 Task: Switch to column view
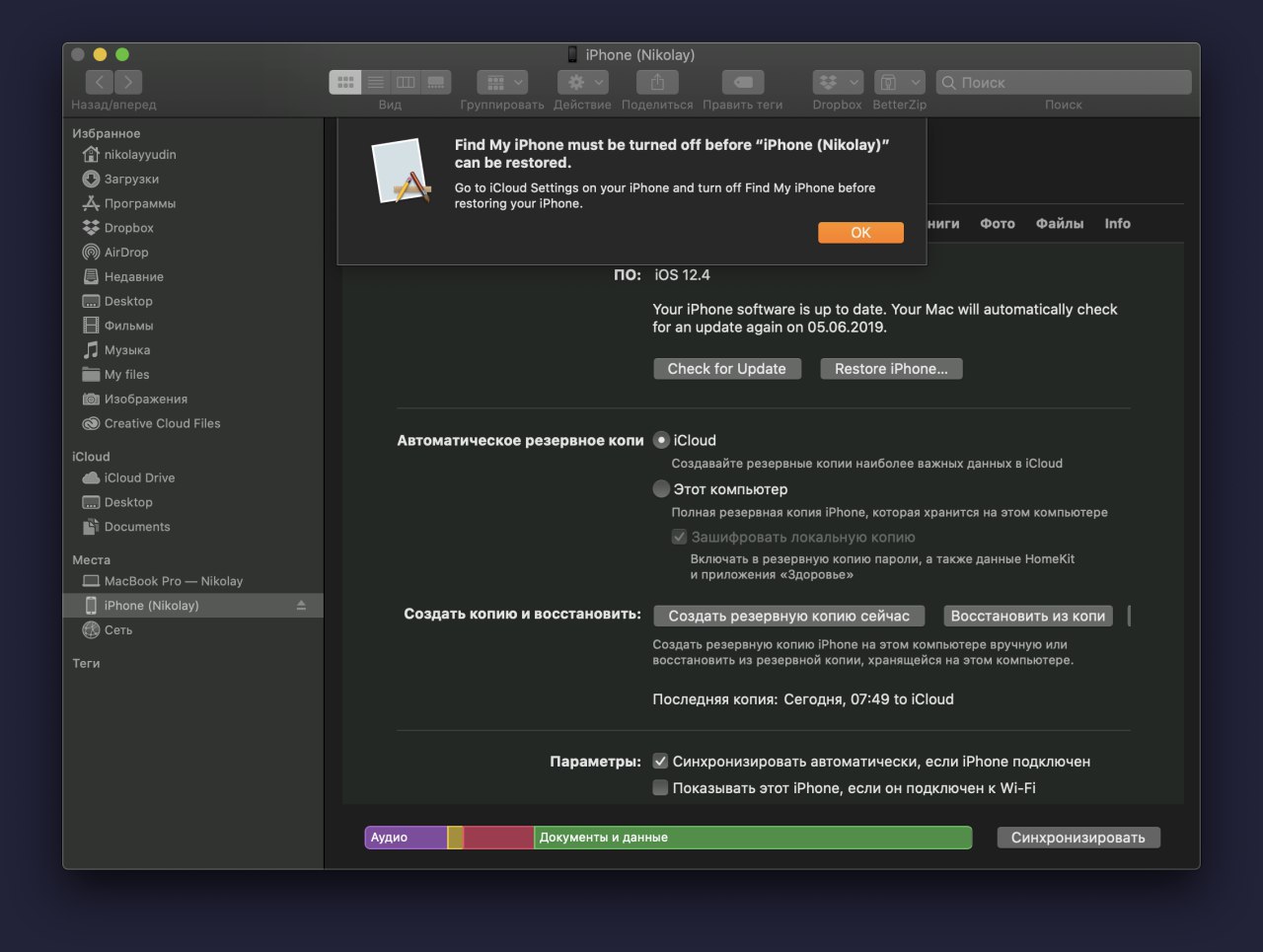tap(406, 82)
